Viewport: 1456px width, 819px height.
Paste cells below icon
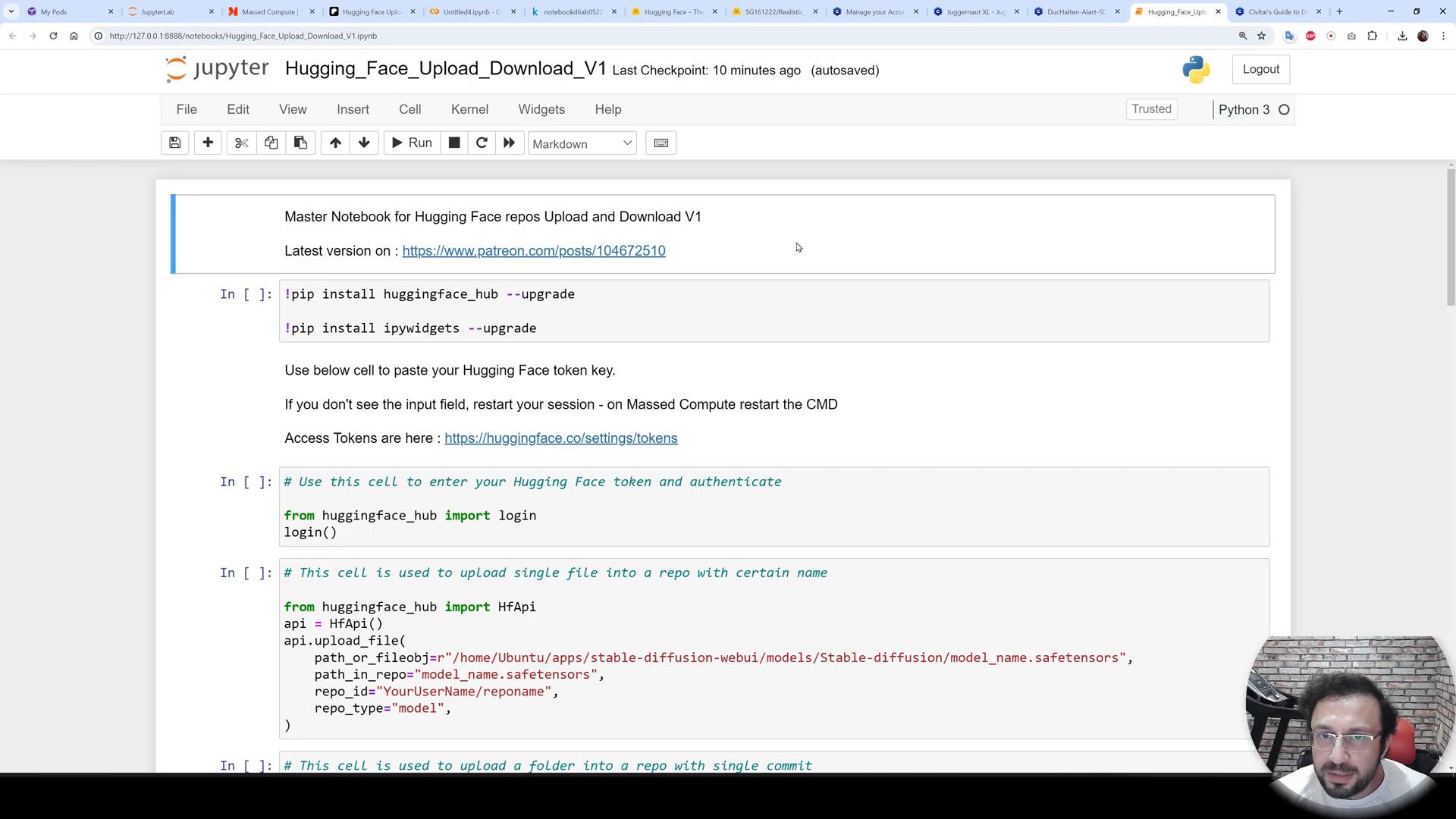click(300, 143)
